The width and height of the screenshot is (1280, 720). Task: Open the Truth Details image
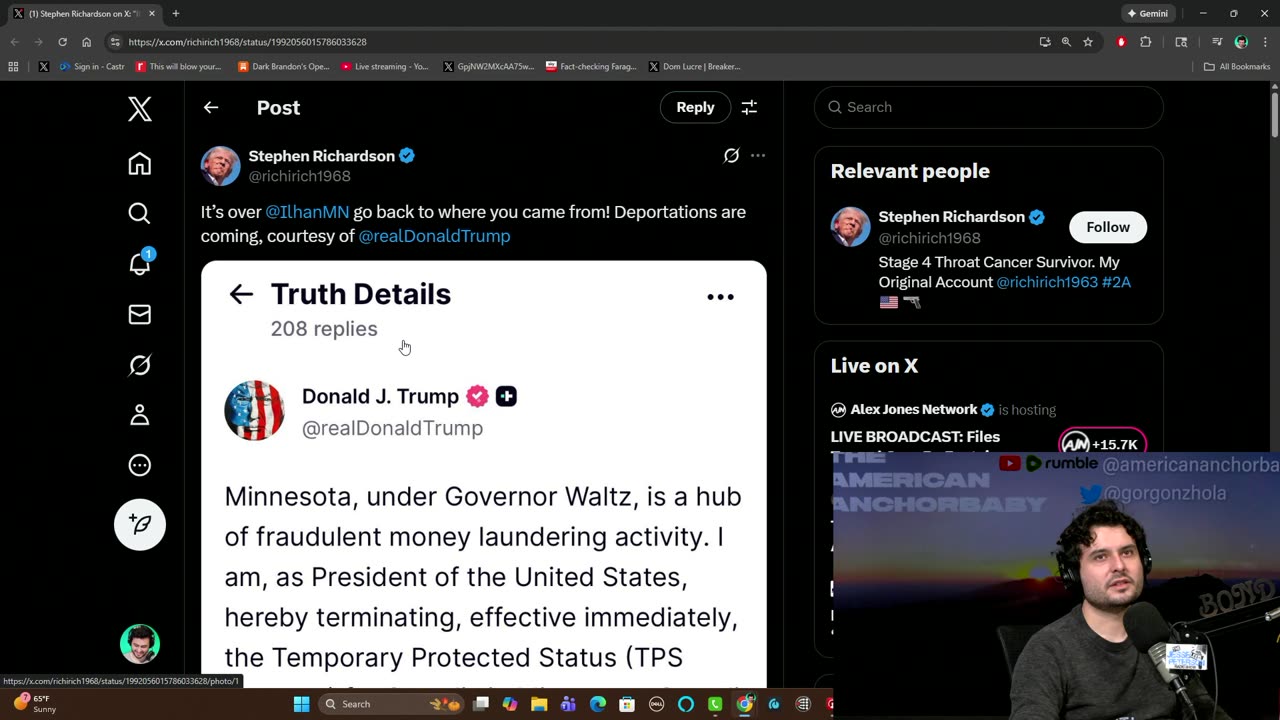point(484,474)
